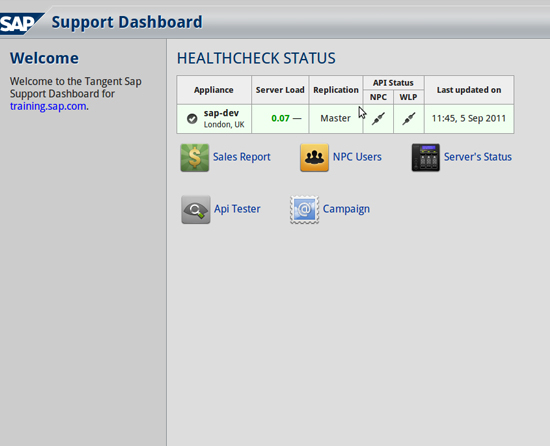Click the NPC API plug status icon

pos(378,119)
